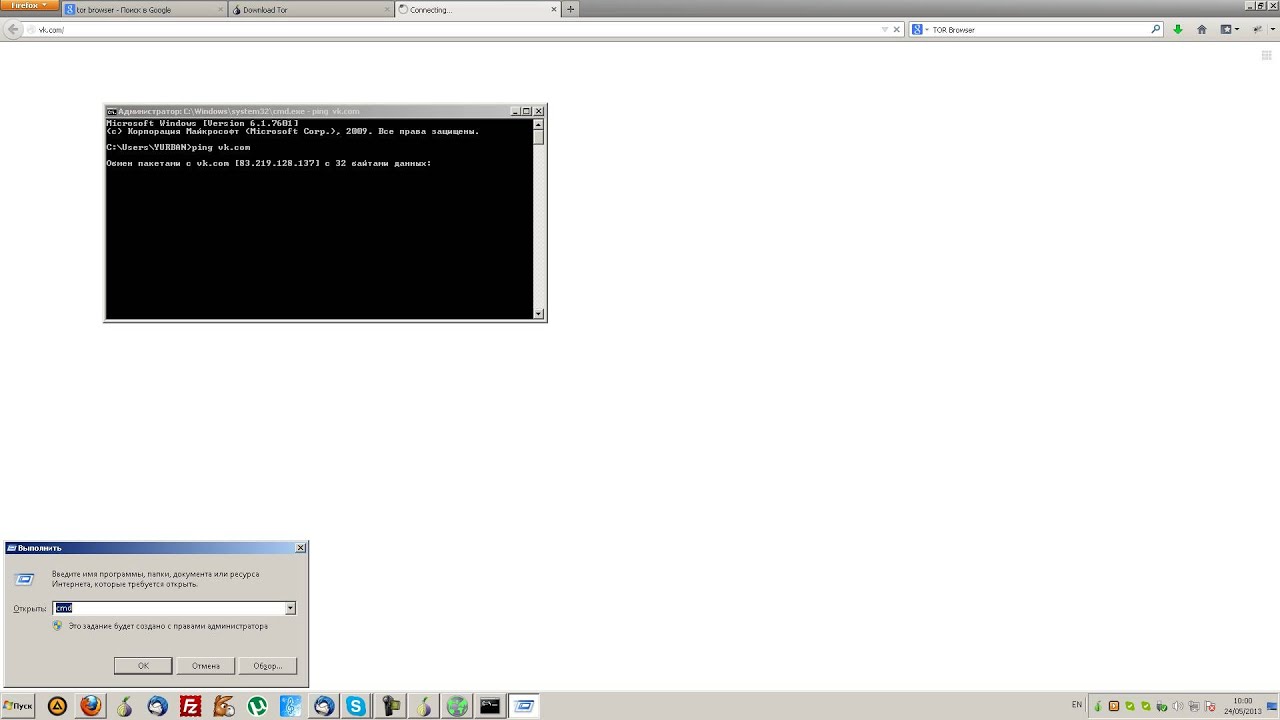This screenshot has width=1280, height=720.
Task: Click the cmd window title bar icon
Action: click(112, 111)
